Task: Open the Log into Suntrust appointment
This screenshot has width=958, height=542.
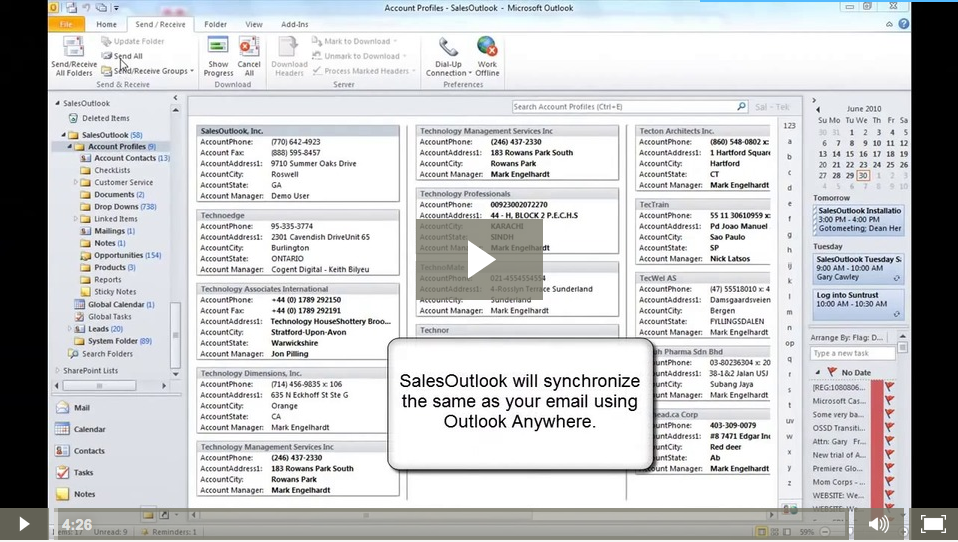Action: [858, 303]
